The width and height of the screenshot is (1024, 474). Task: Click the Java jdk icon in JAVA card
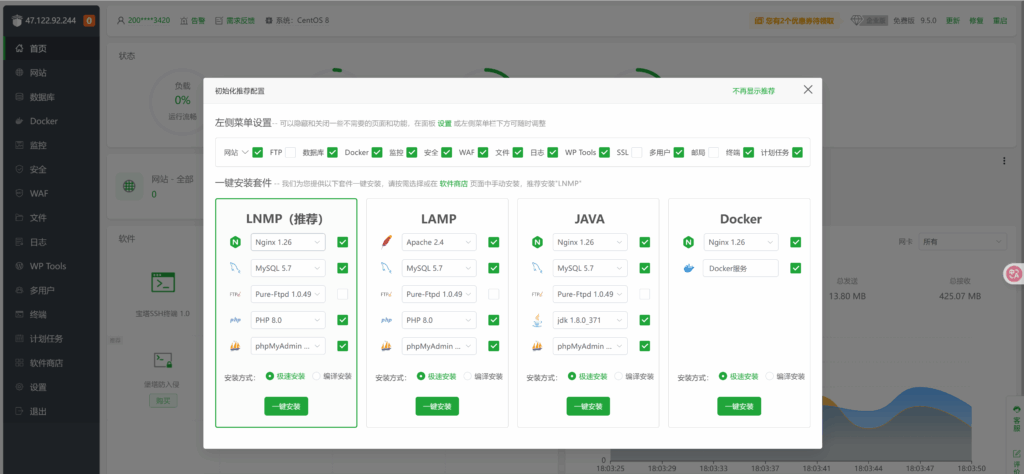537,320
